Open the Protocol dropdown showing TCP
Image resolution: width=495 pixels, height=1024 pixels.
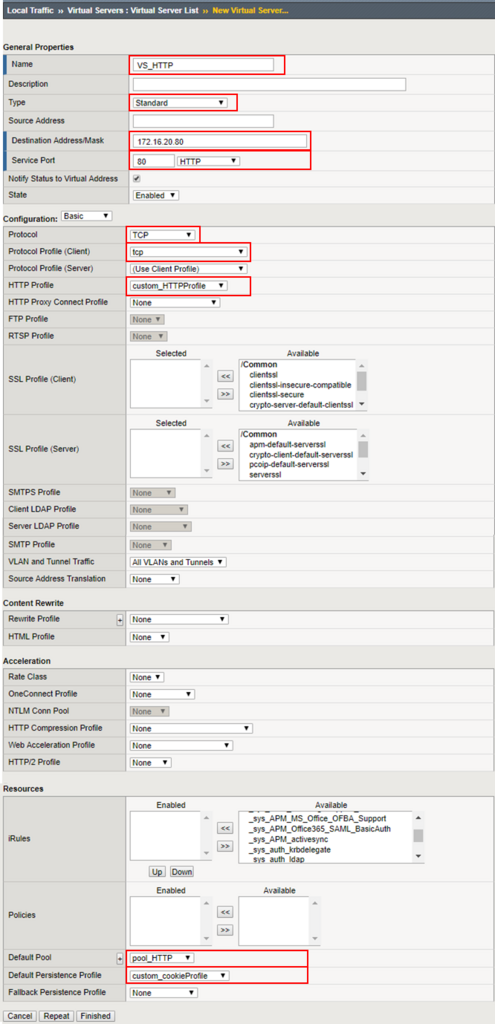click(163, 234)
